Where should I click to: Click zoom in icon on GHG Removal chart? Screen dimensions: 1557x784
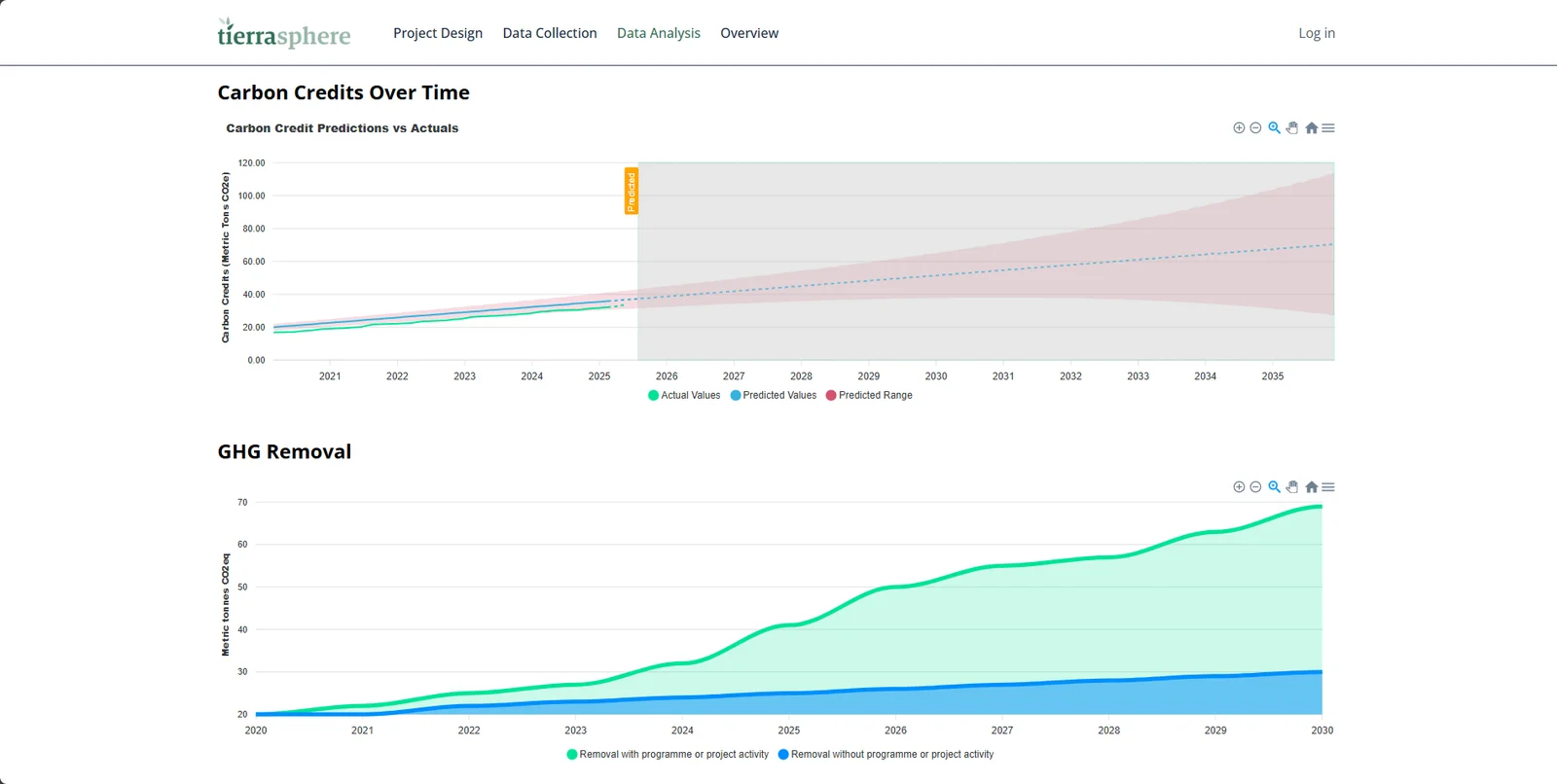(1239, 487)
